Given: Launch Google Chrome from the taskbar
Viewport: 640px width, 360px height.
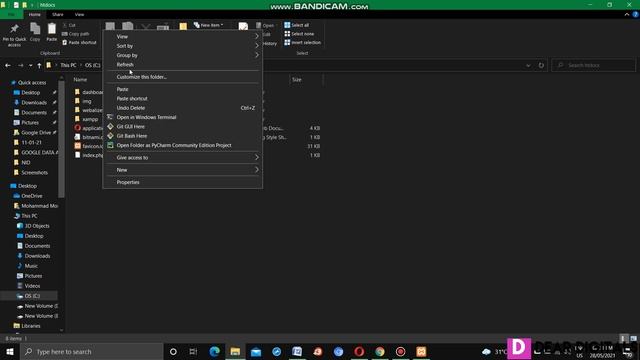Looking at the screenshot, I should [x=380, y=351].
